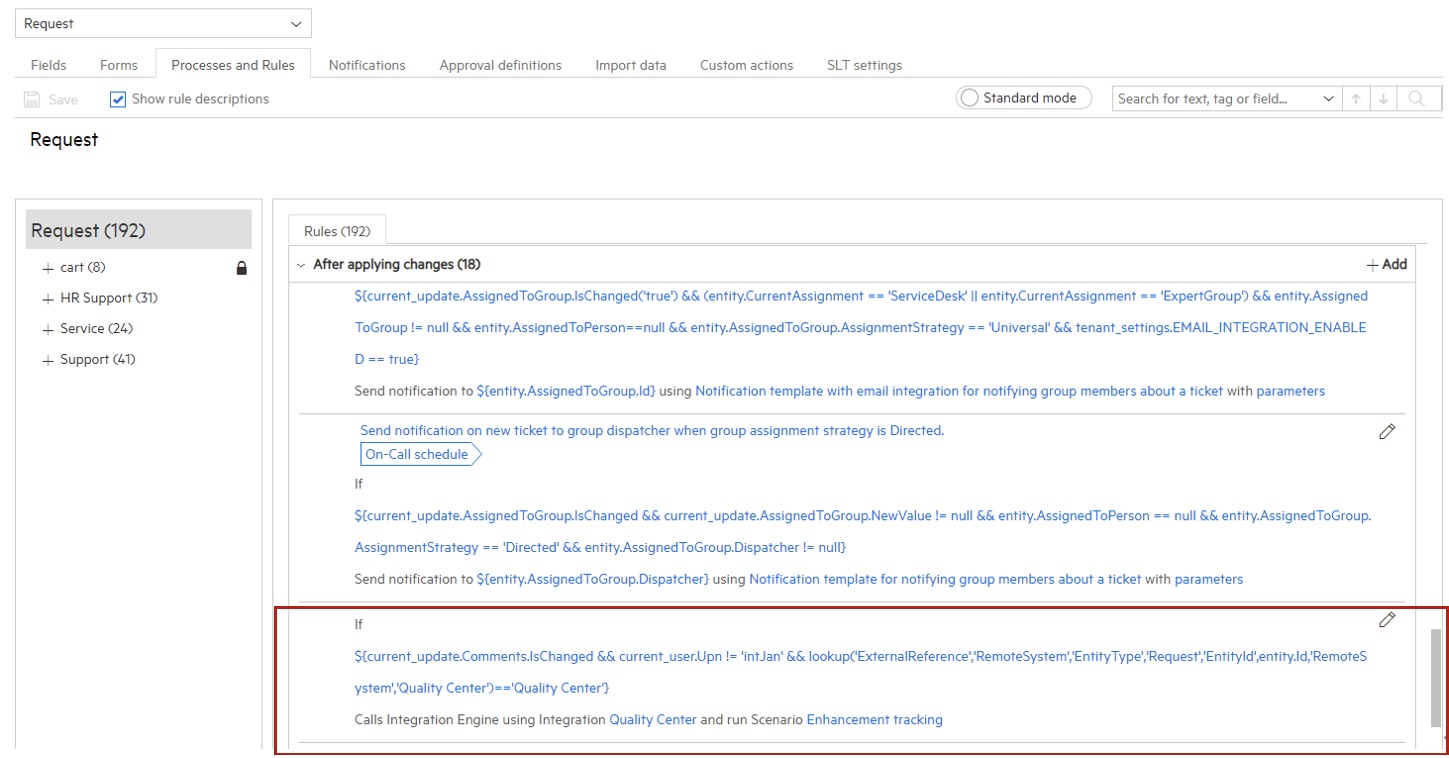Click the up arrow to find previous search match

[x=1357, y=98]
